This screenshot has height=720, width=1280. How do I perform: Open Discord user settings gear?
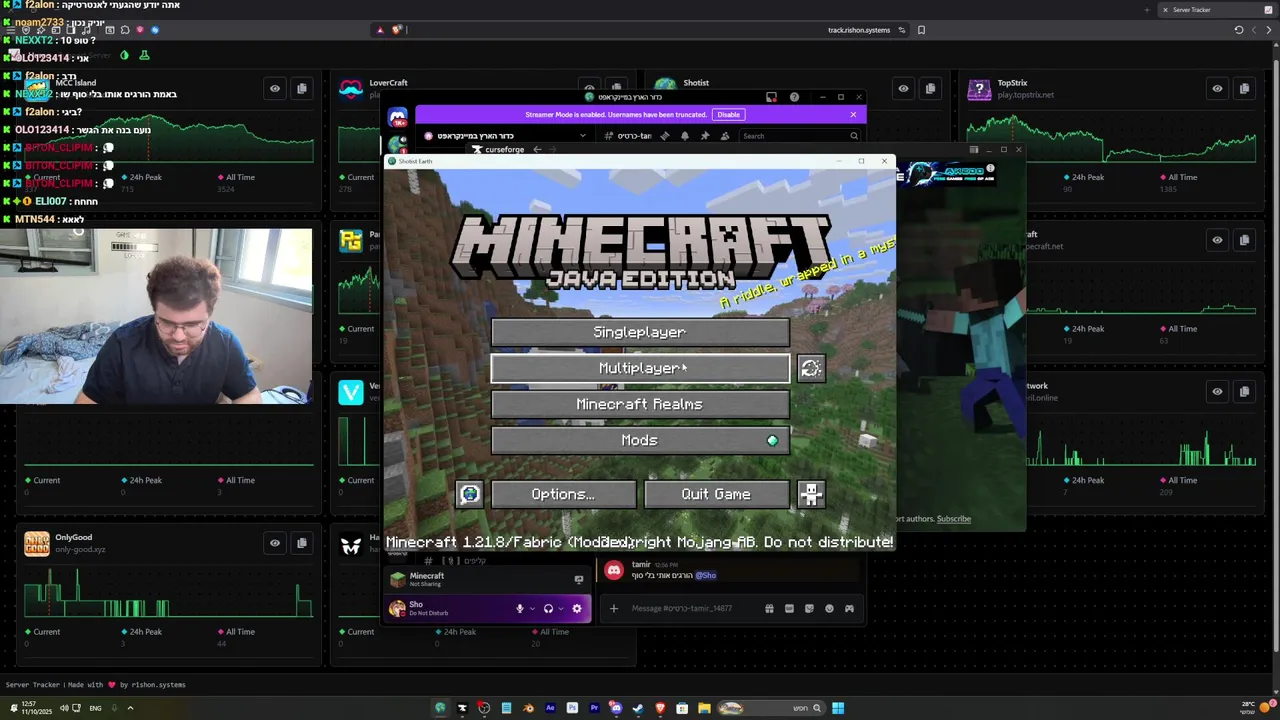point(577,608)
